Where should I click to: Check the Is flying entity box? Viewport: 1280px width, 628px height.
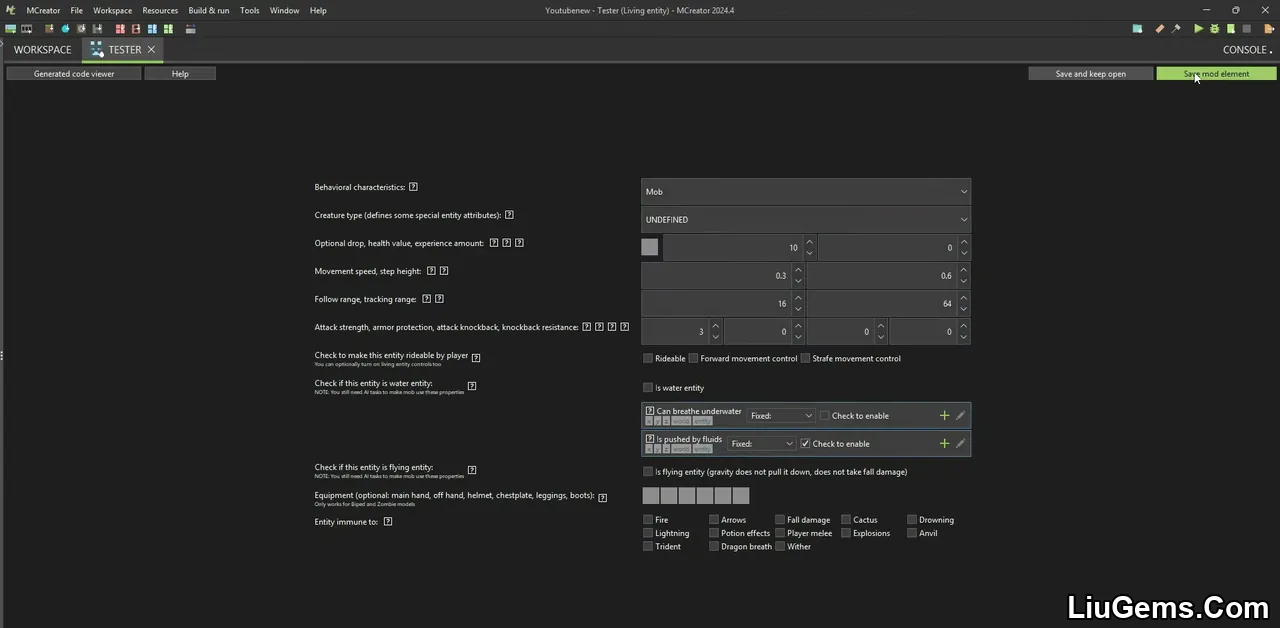tap(648, 471)
